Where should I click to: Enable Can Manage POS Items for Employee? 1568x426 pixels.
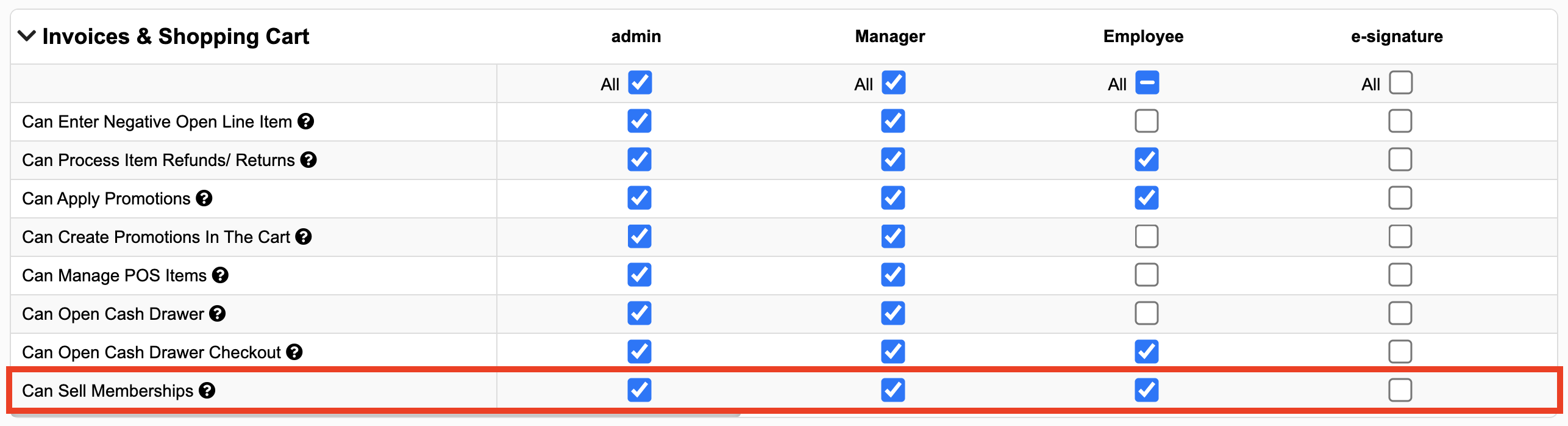coord(1147,275)
